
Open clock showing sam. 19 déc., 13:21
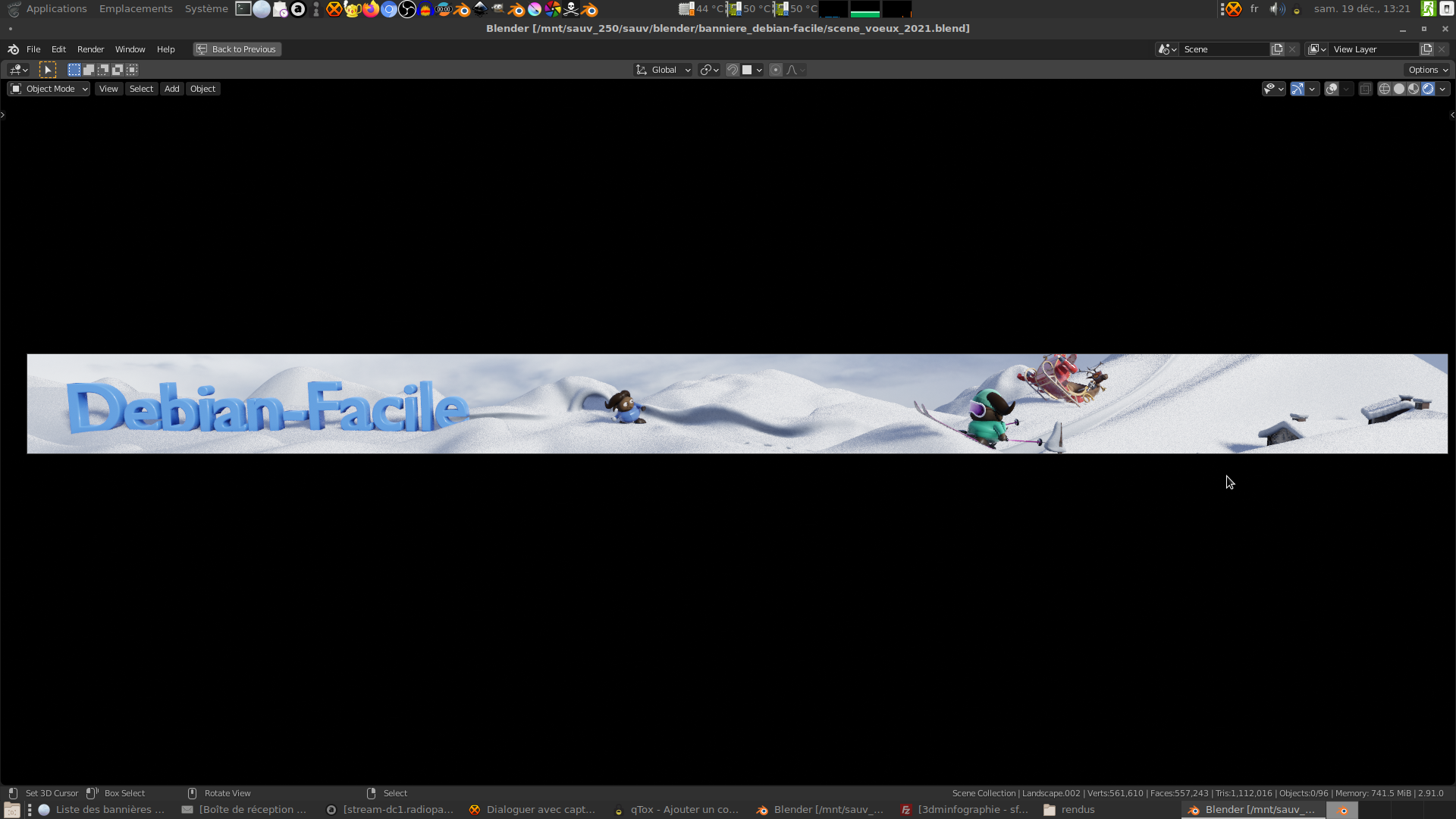click(x=1362, y=9)
